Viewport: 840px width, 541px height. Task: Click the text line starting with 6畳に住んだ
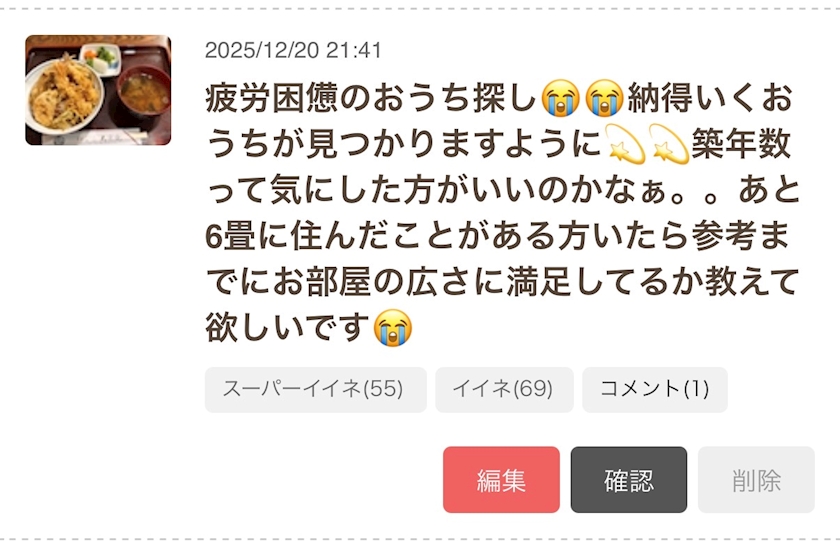[498, 236]
